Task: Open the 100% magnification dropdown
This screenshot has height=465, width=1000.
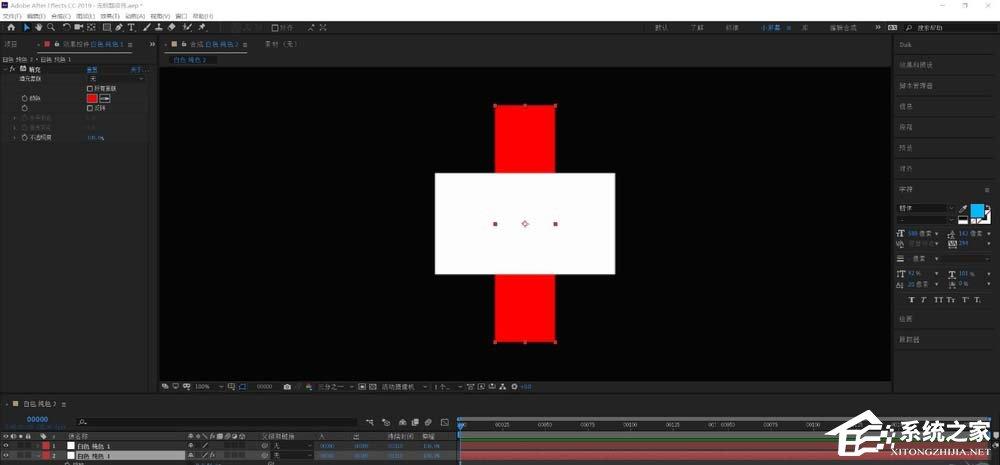Action: [x=209, y=387]
